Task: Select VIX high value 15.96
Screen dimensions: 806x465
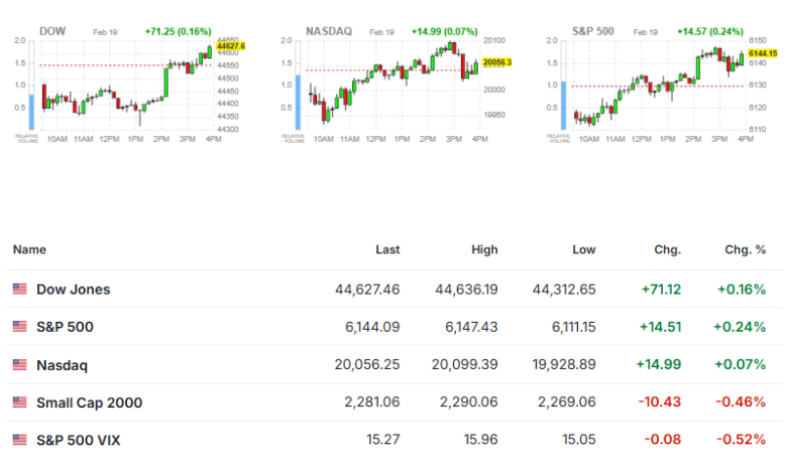Action: (481, 440)
